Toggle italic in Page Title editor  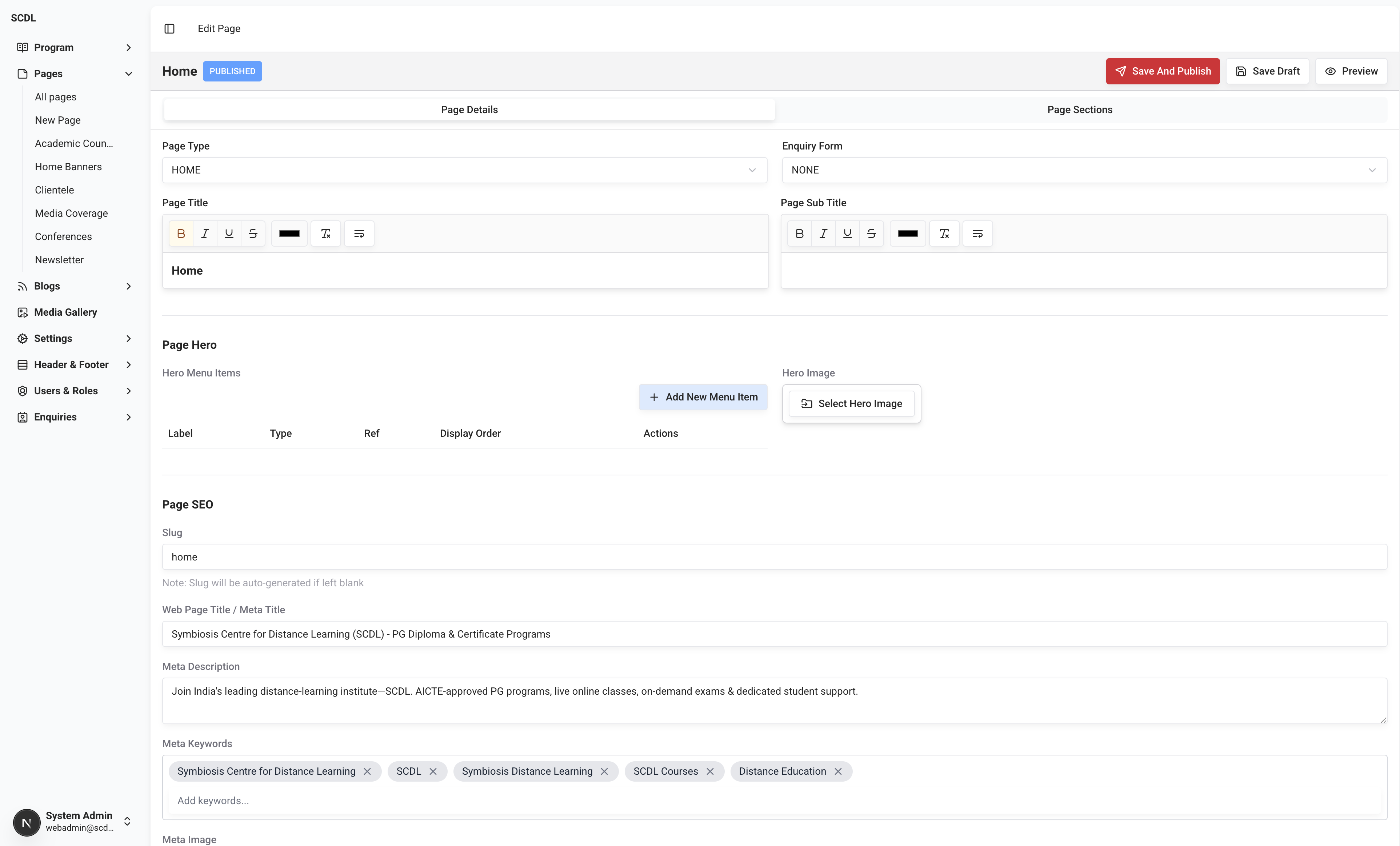point(205,234)
